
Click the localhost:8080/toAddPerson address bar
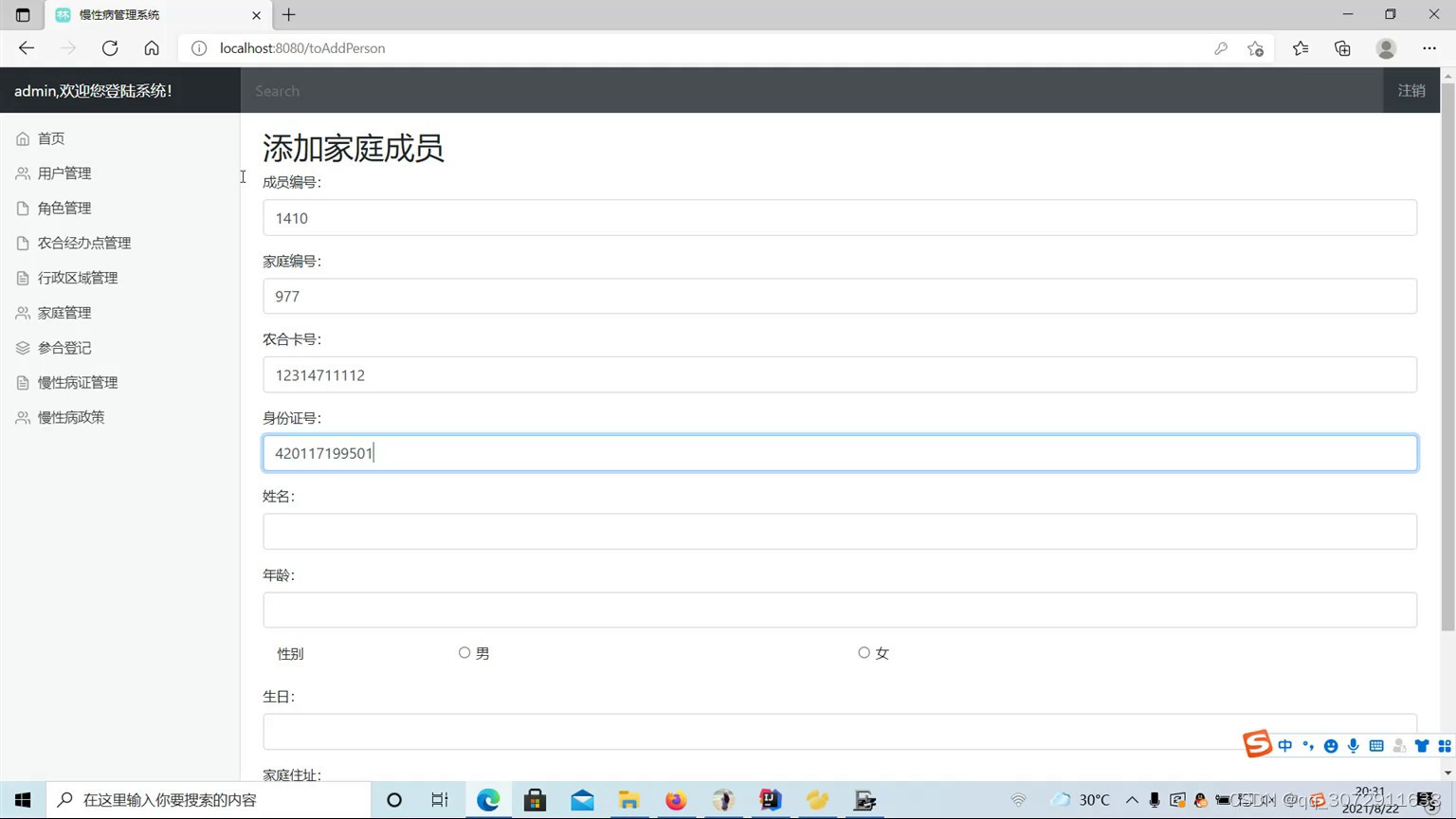pyautogui.click(x=302, y=48)
